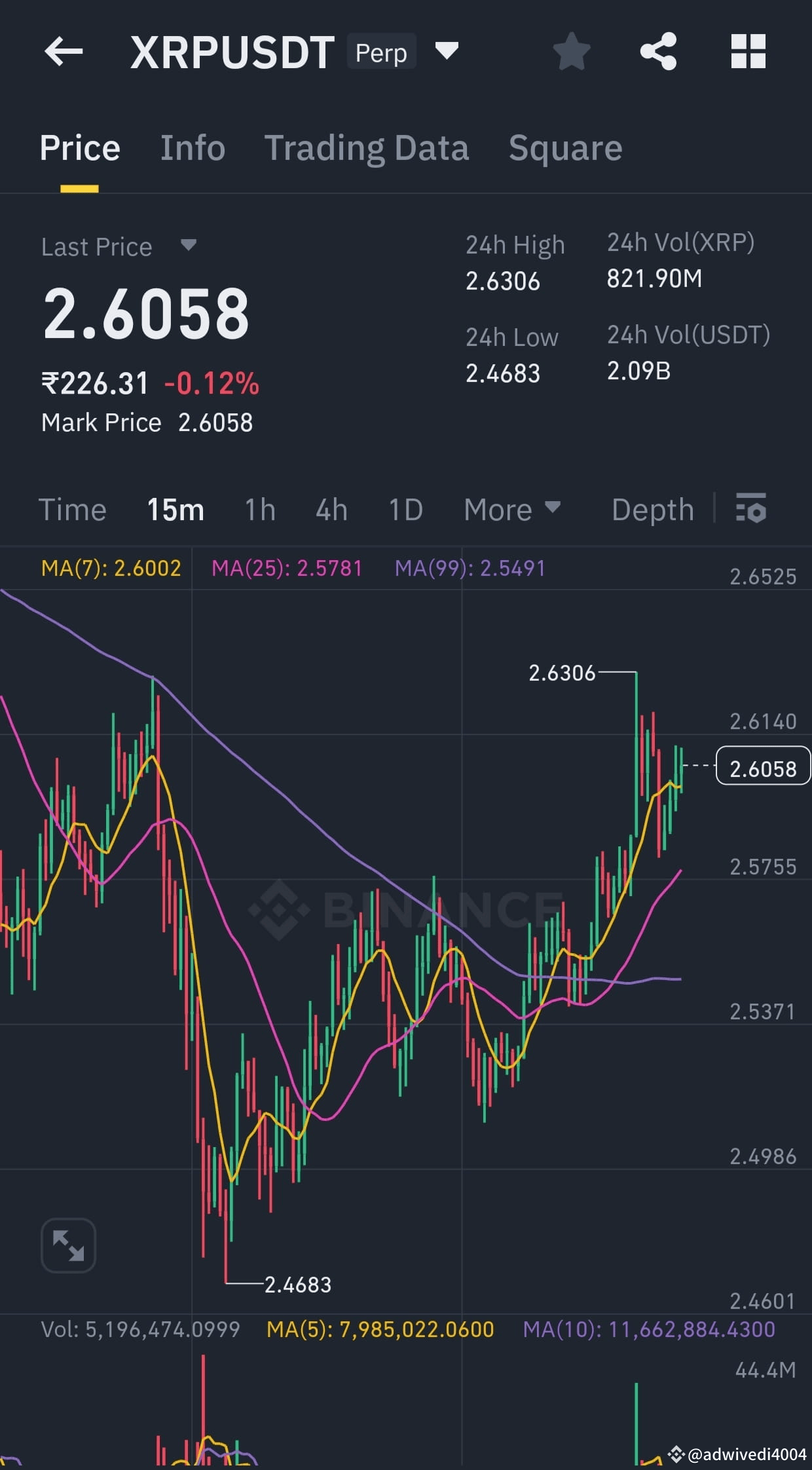Screen dimensions: 812x1470
Task: Select the 4h timeframe
Action: (331, 509)
